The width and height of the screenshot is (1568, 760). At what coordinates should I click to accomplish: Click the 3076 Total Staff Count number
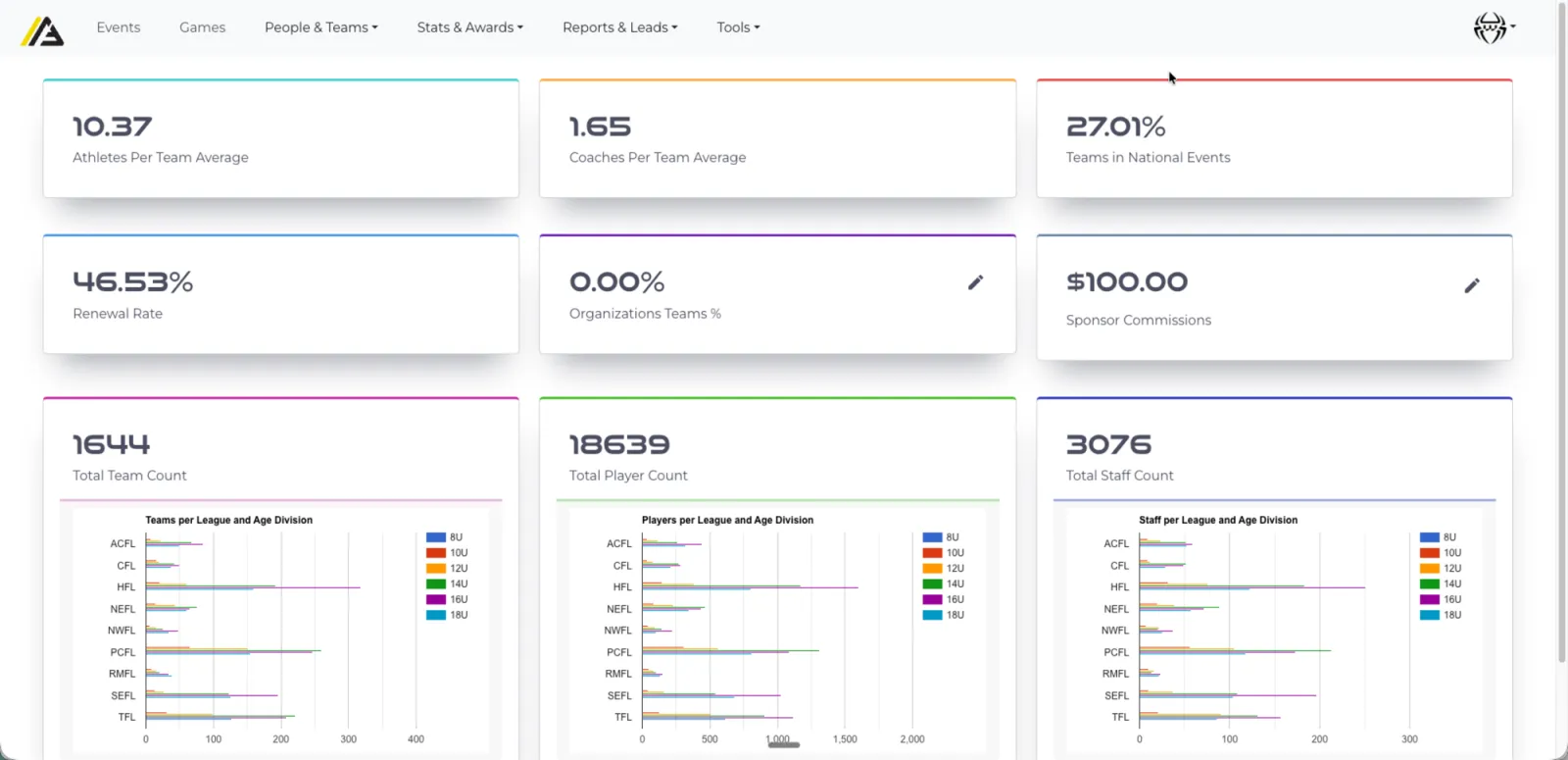pos(1109,444)
